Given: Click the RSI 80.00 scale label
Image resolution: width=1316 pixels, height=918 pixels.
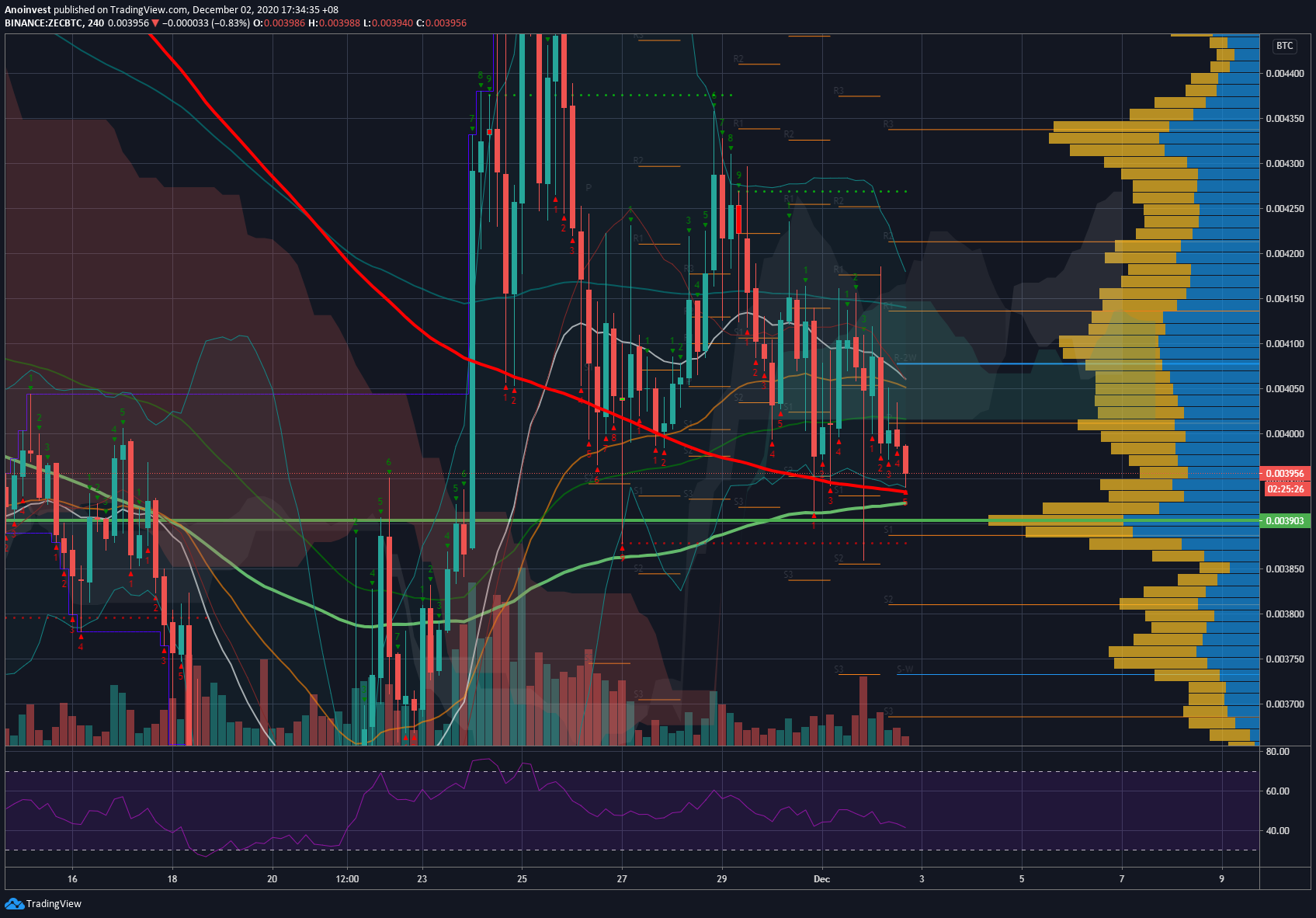Looking at the screenshot, I should [1277, 752].
